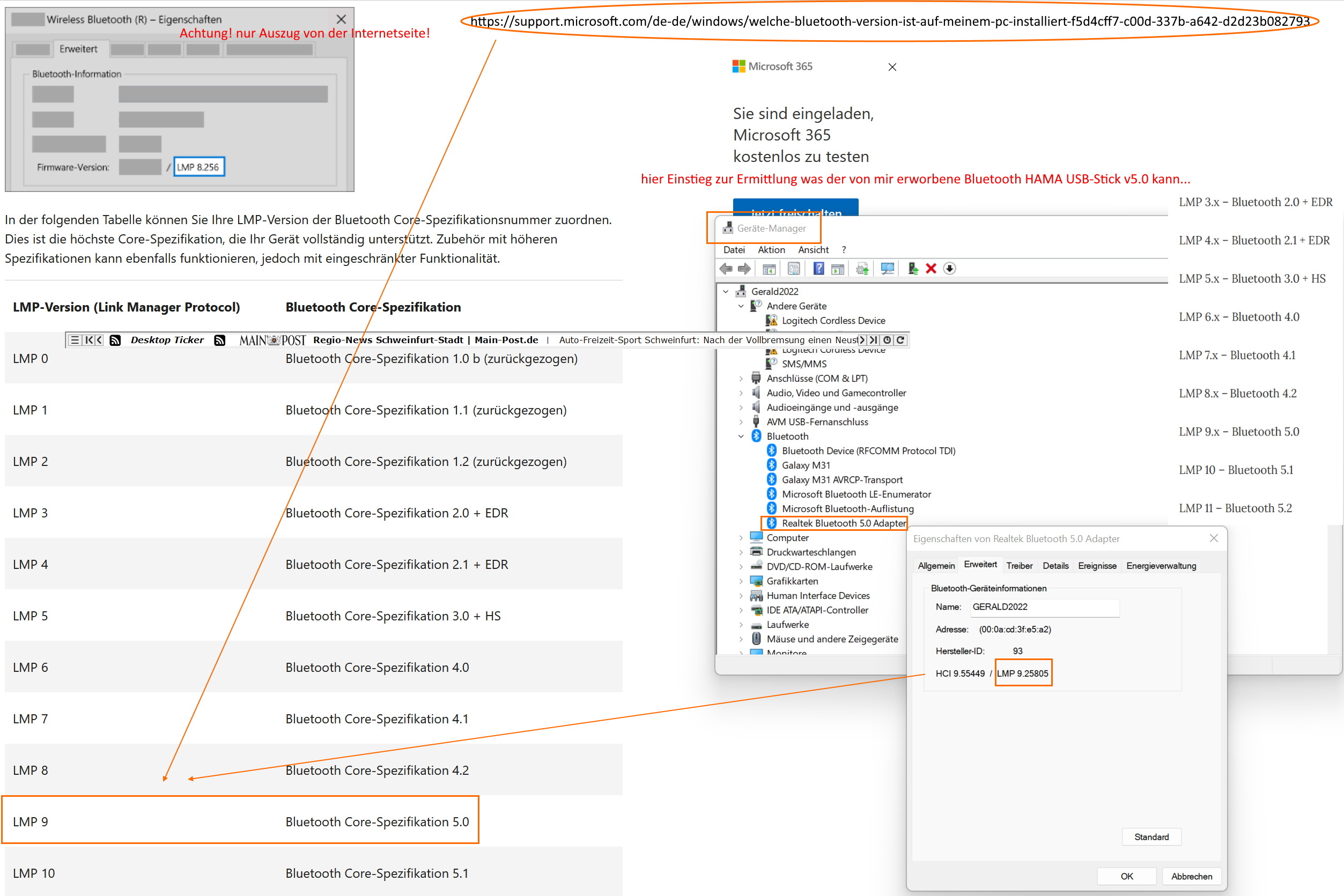
Task: Click the back arrow in Geräte-Manager toolbar
Action: (x=726, y=269)
